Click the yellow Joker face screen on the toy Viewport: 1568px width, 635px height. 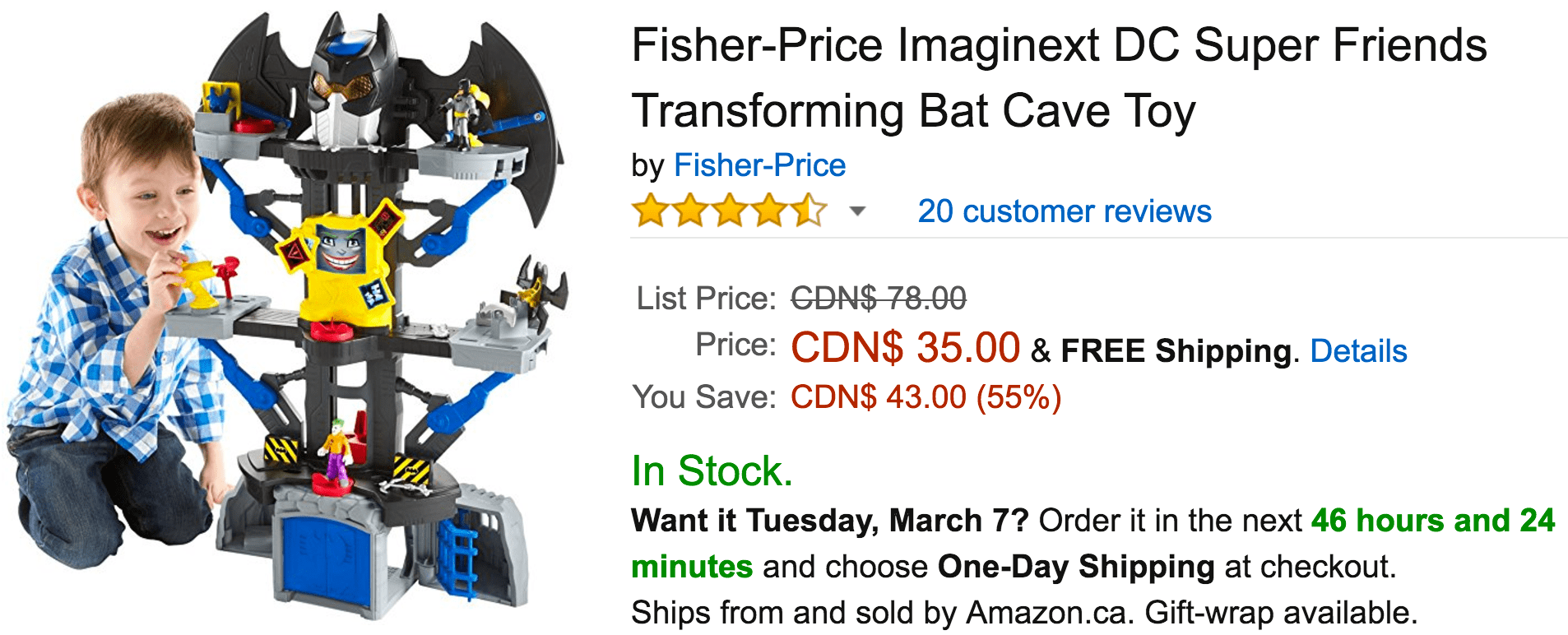[x=340, y=247]
